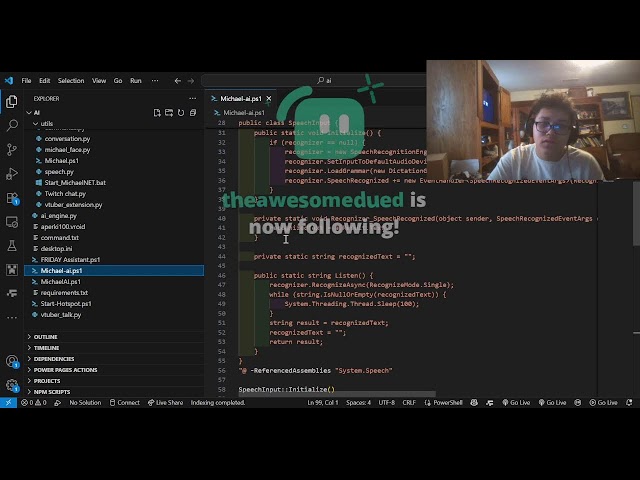
Task: Select the Michael-ai.ps1 editor tab
Action: (241, 98)
